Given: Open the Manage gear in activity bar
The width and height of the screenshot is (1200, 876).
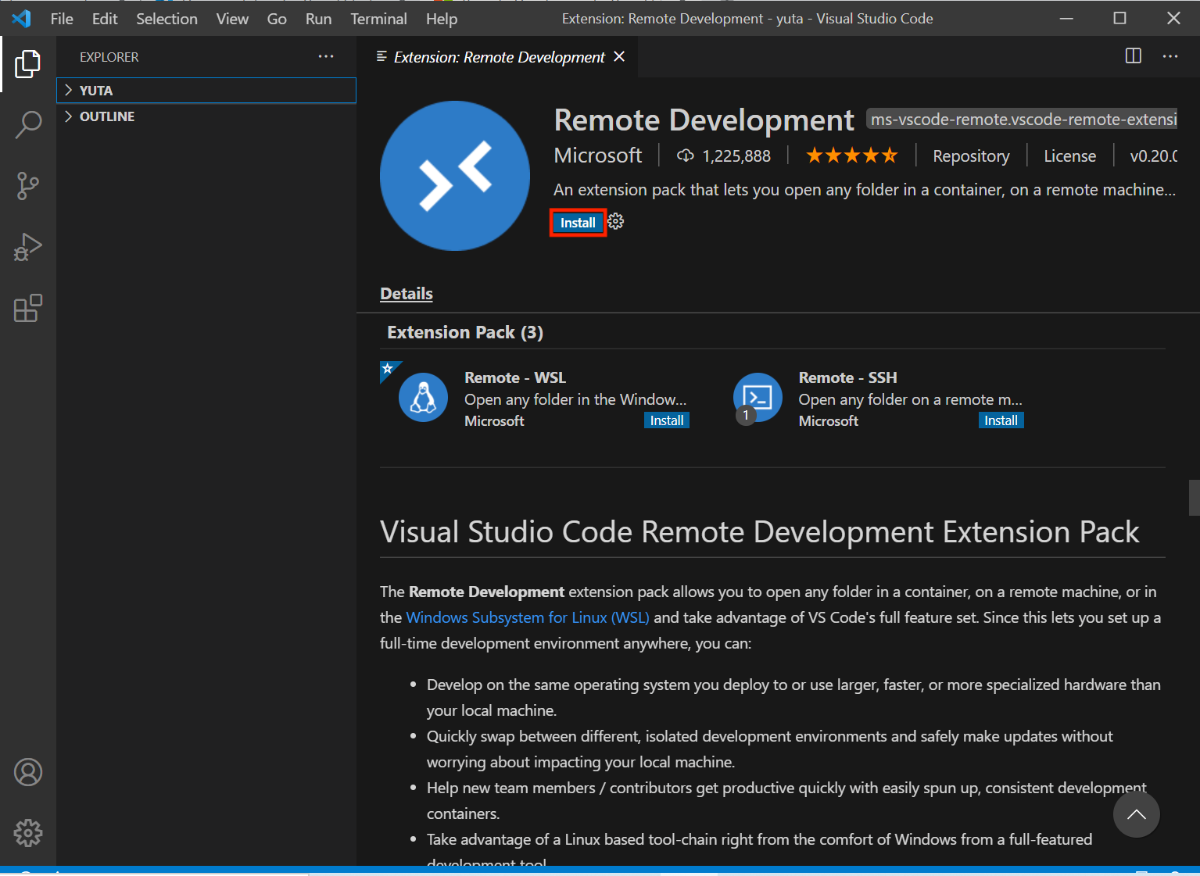Looking at the screenshot, I should tap(28, 832).
